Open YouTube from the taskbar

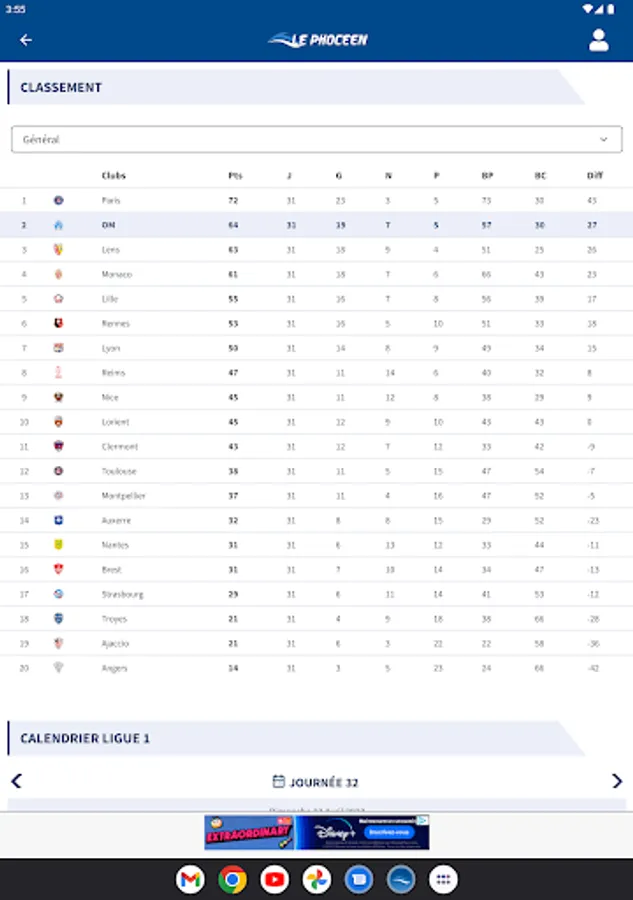[275, 879]
